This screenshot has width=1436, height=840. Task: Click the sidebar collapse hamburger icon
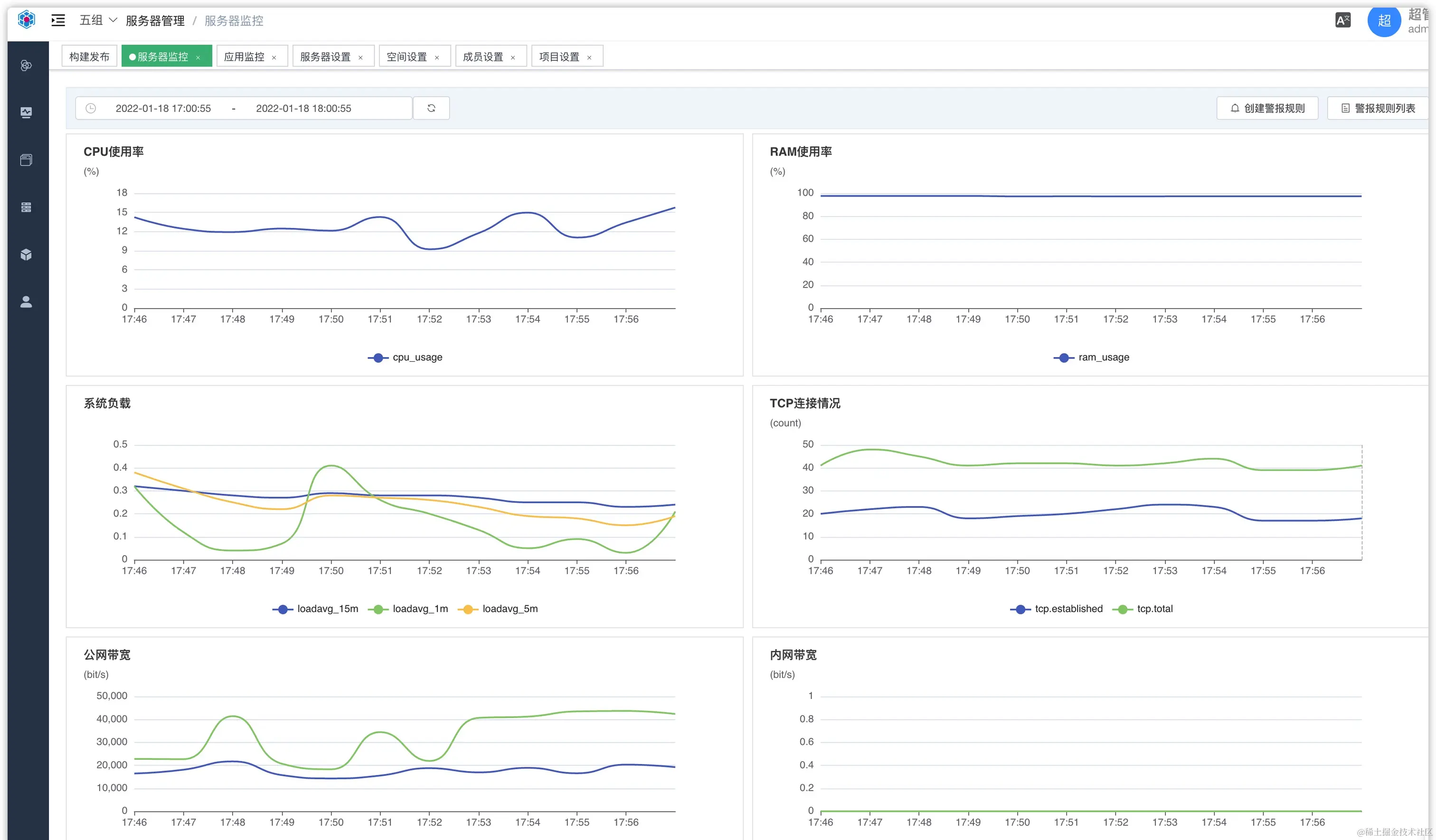[58, 21]
